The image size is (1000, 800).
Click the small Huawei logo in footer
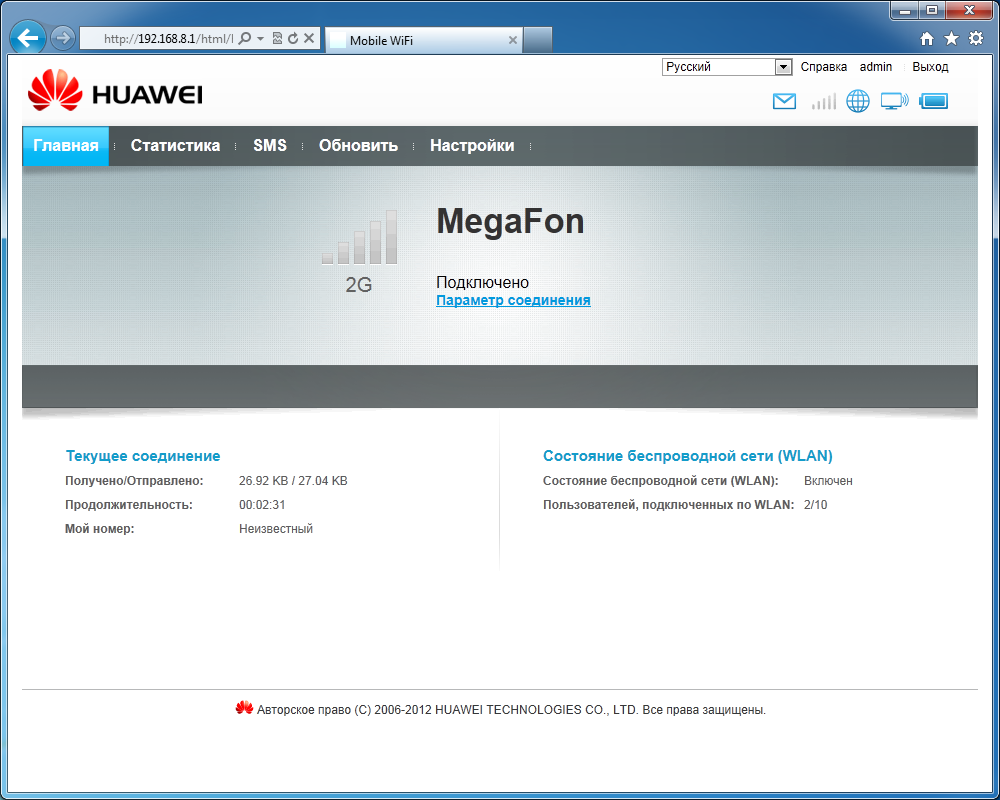[244, 707]
